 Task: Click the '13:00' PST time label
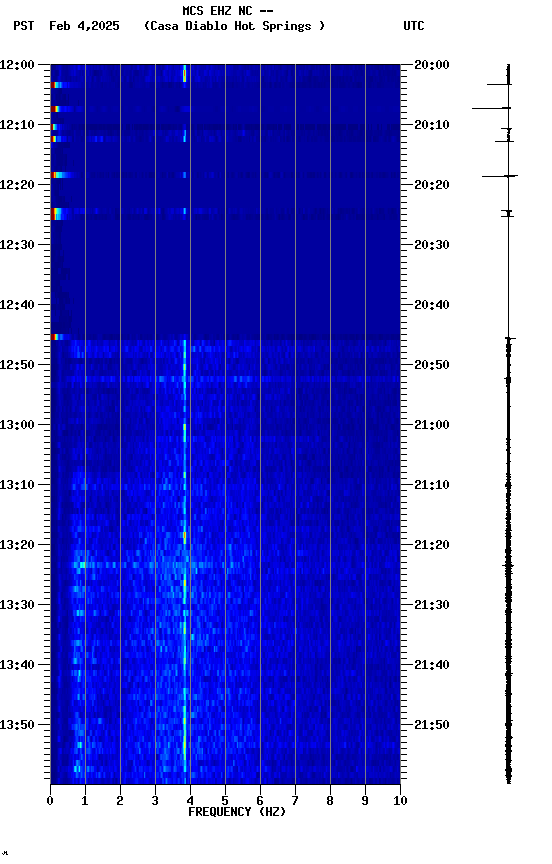coord(17,425)
